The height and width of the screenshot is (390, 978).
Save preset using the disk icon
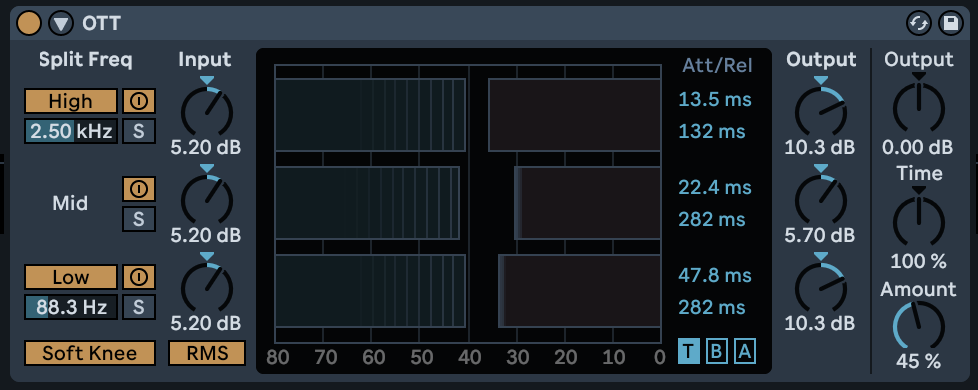[x=951, y=24]
